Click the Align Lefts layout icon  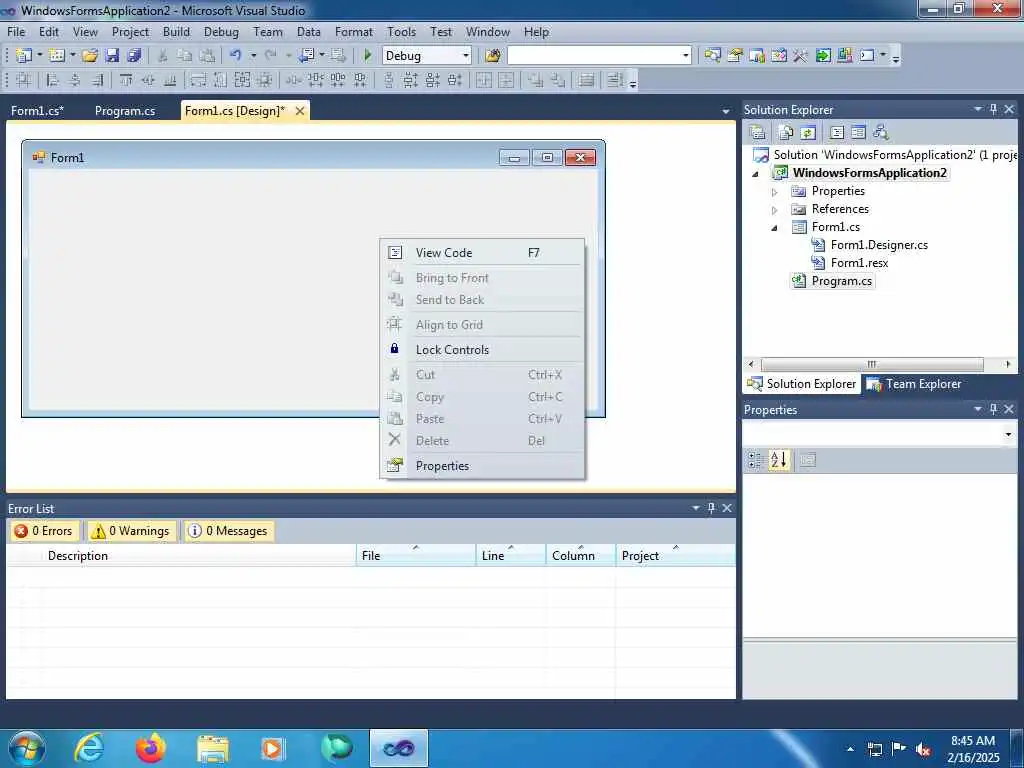pyautogui.click(x=54, y=80)
